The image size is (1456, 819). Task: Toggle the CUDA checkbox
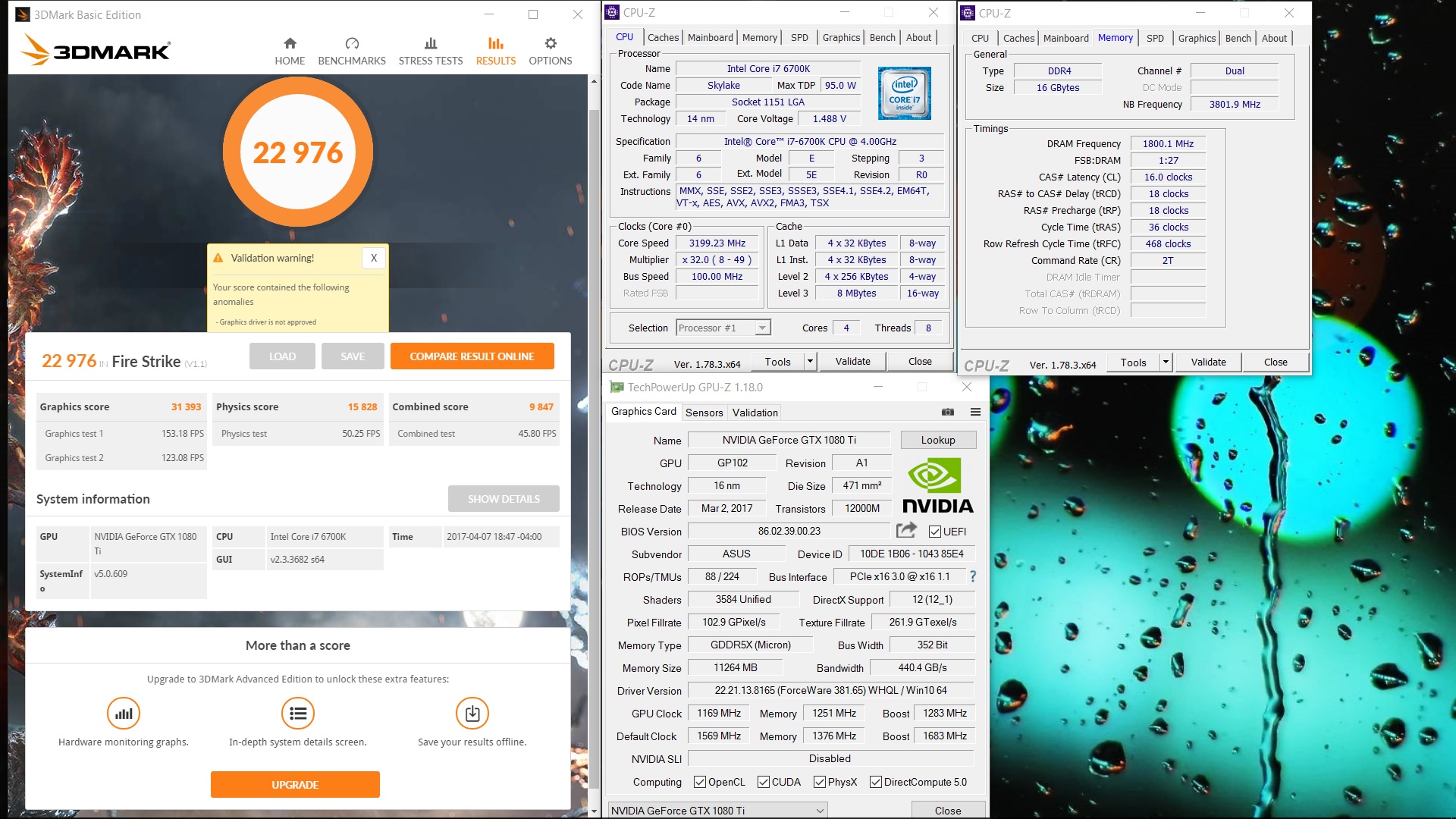[x=764, y=782]
